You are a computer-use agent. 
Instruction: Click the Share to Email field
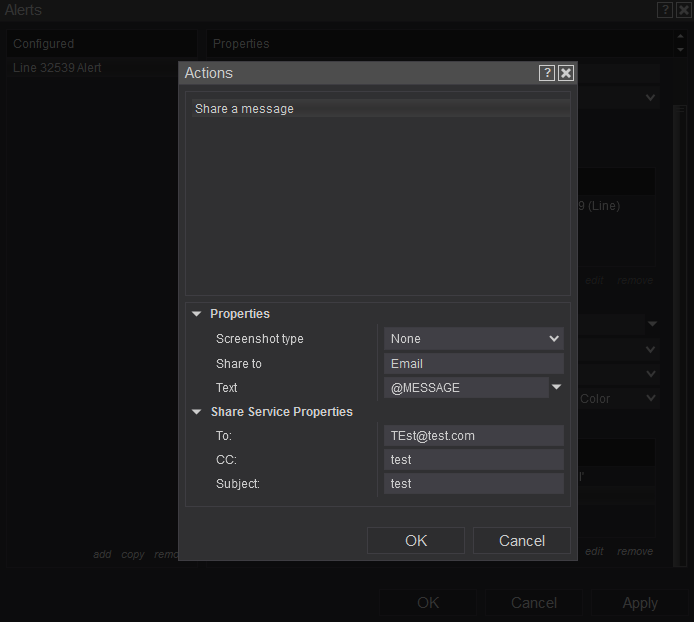pos(474,364)
